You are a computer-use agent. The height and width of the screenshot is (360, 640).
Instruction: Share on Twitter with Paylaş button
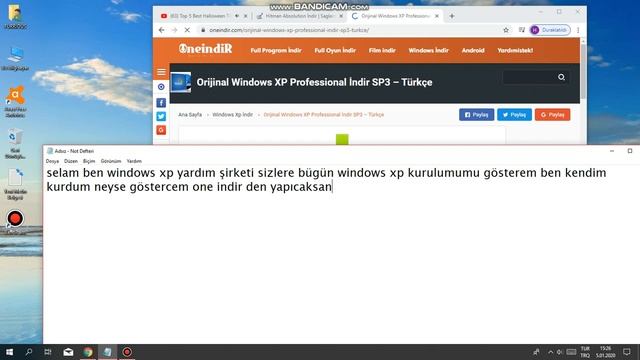514,115
